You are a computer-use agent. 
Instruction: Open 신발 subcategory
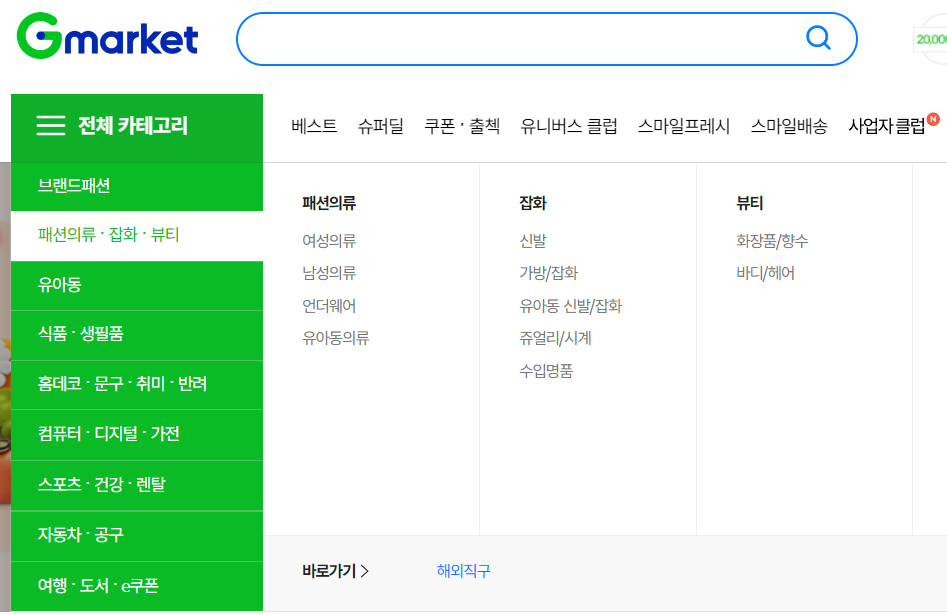point(533,241)
